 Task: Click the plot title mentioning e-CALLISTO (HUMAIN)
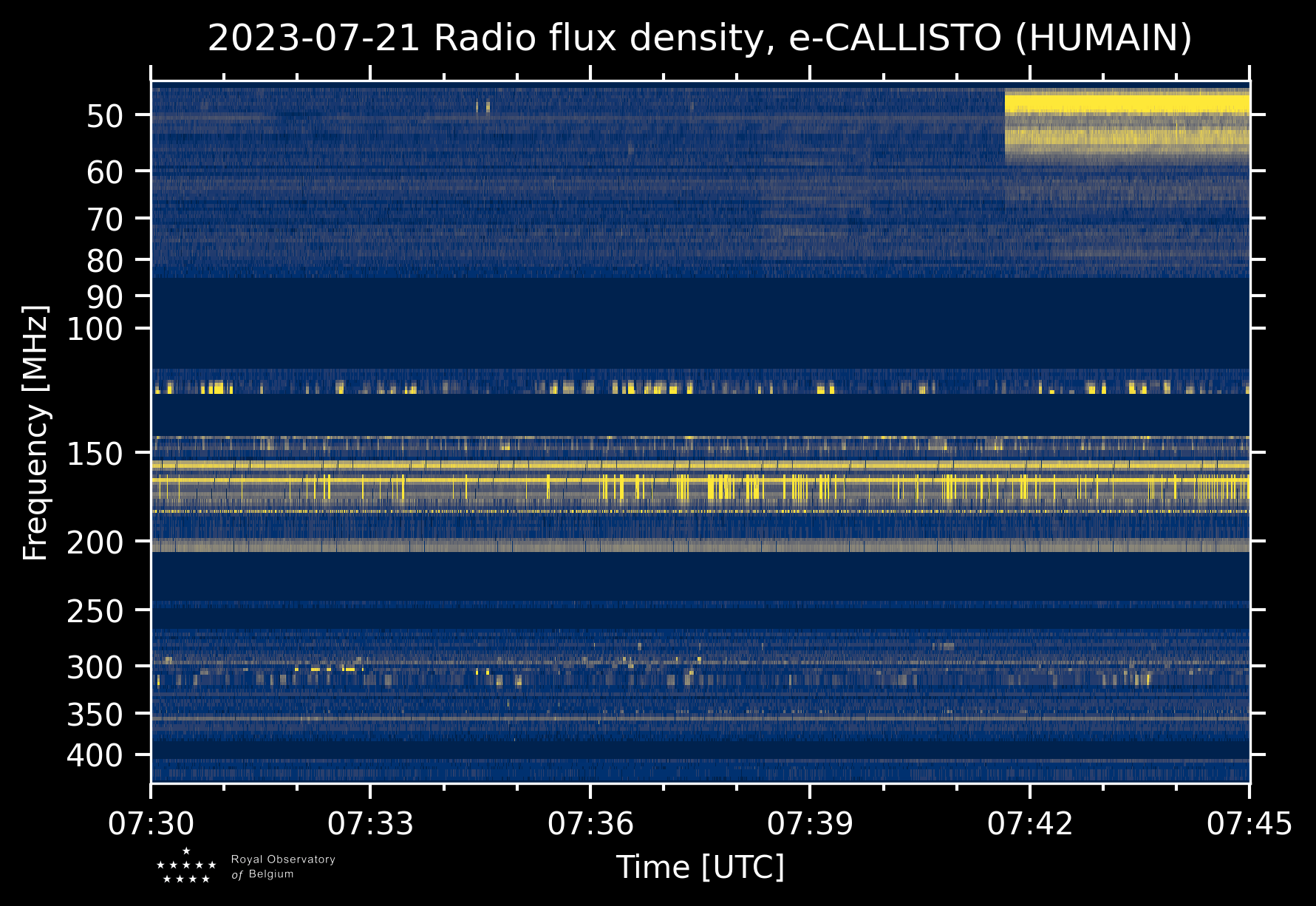pos(700,38)
